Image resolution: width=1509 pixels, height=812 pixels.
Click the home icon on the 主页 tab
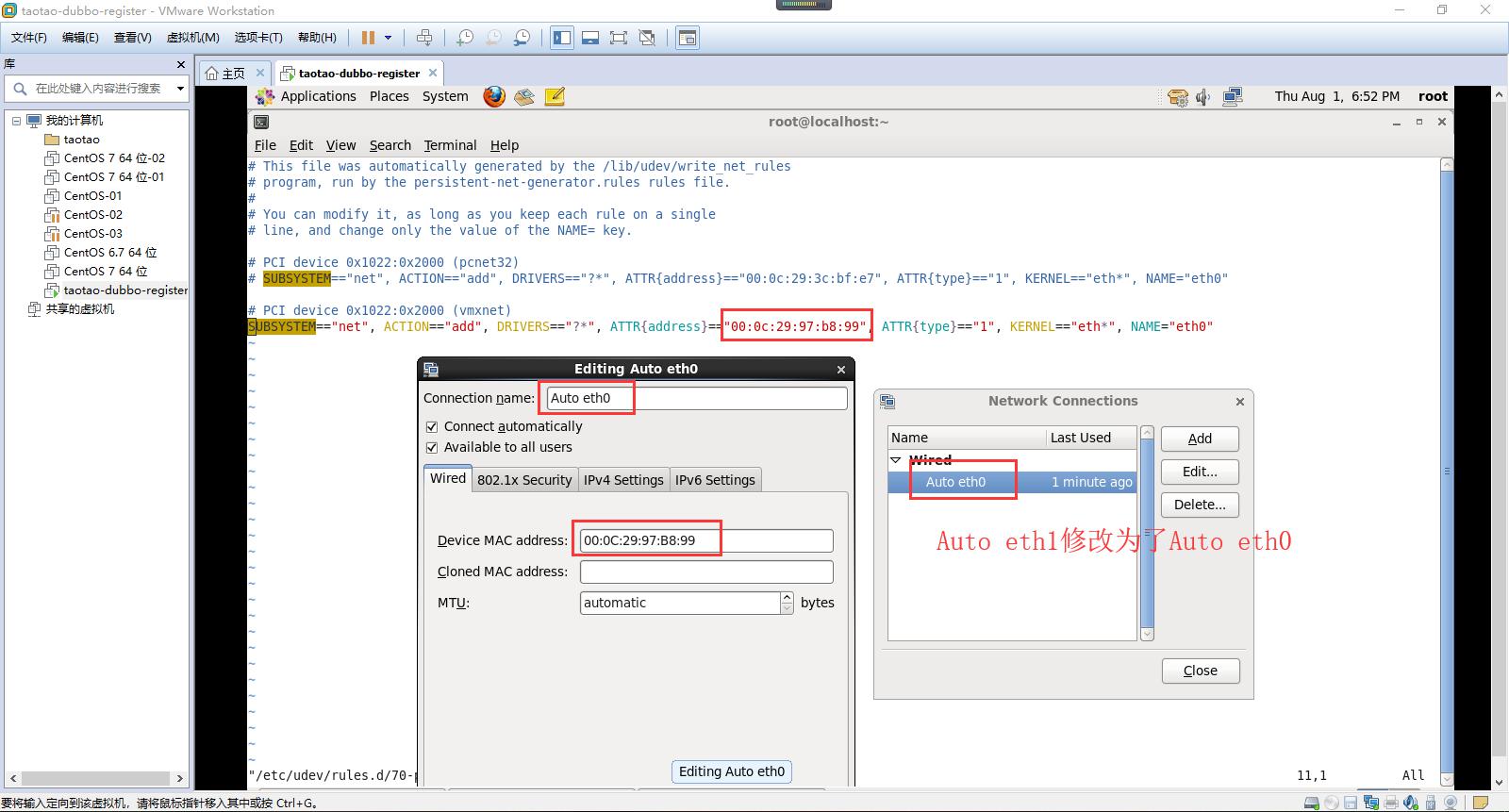[211, 74]
